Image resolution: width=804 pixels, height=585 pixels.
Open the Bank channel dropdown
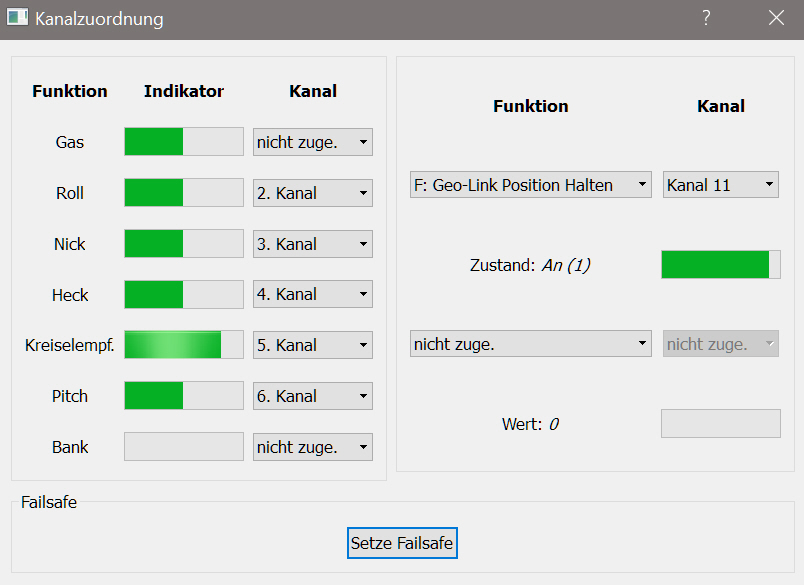pyautogui.click(x=312, y=447)
